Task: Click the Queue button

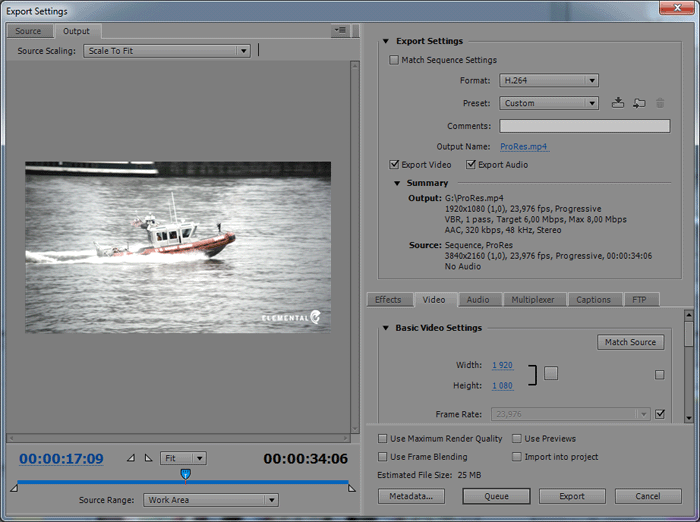Action: [496, 496]
